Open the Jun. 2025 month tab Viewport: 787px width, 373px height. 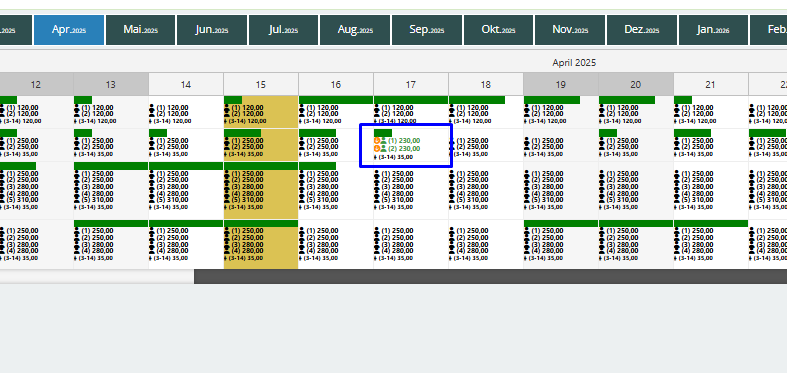click(x=212, y=30)
